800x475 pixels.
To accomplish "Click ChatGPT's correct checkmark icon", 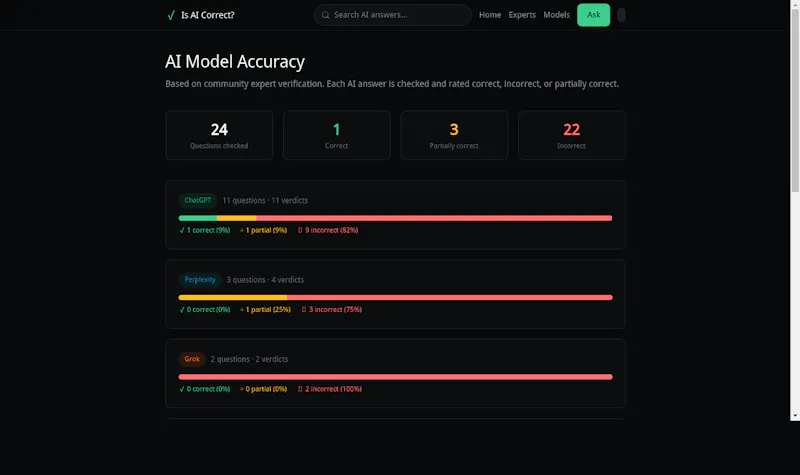I will [x=182, y=231].
